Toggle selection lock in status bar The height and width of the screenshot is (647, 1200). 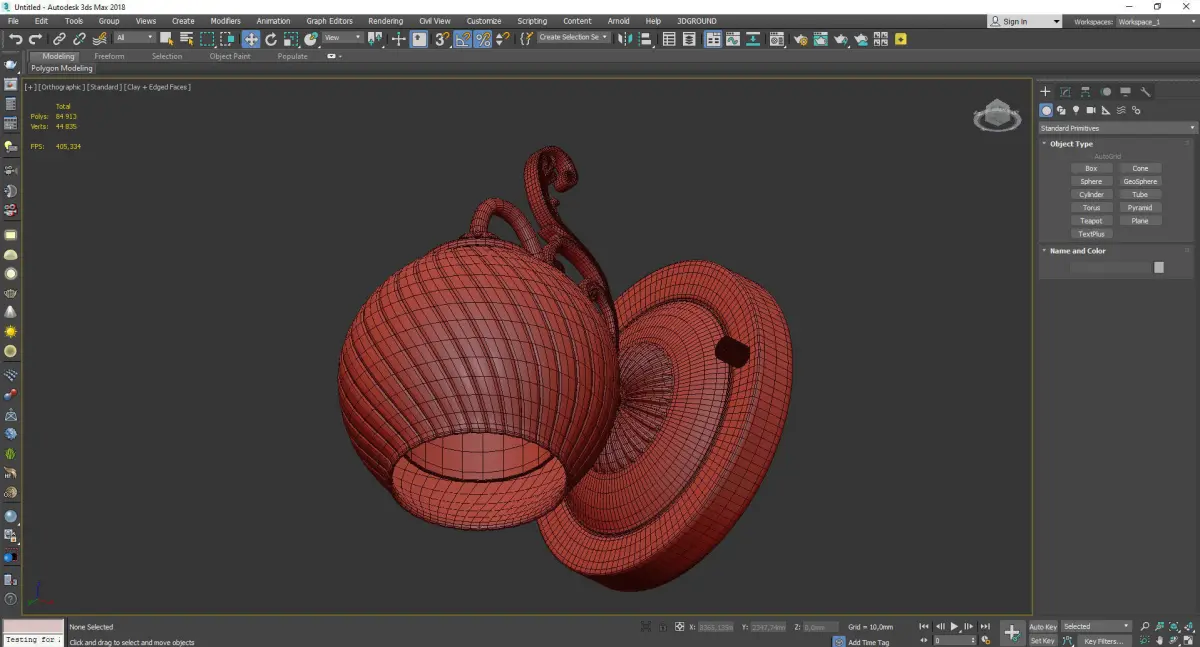pos(662,627)
